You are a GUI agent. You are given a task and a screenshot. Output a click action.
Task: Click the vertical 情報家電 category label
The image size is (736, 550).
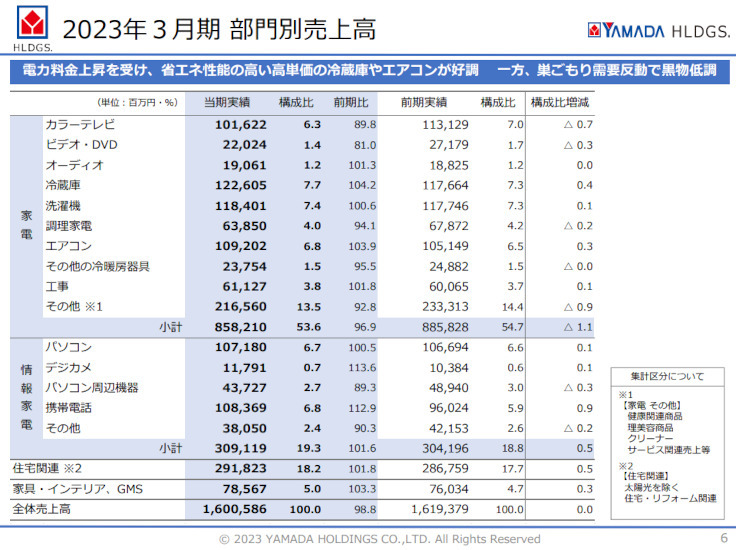coord(27,397)
